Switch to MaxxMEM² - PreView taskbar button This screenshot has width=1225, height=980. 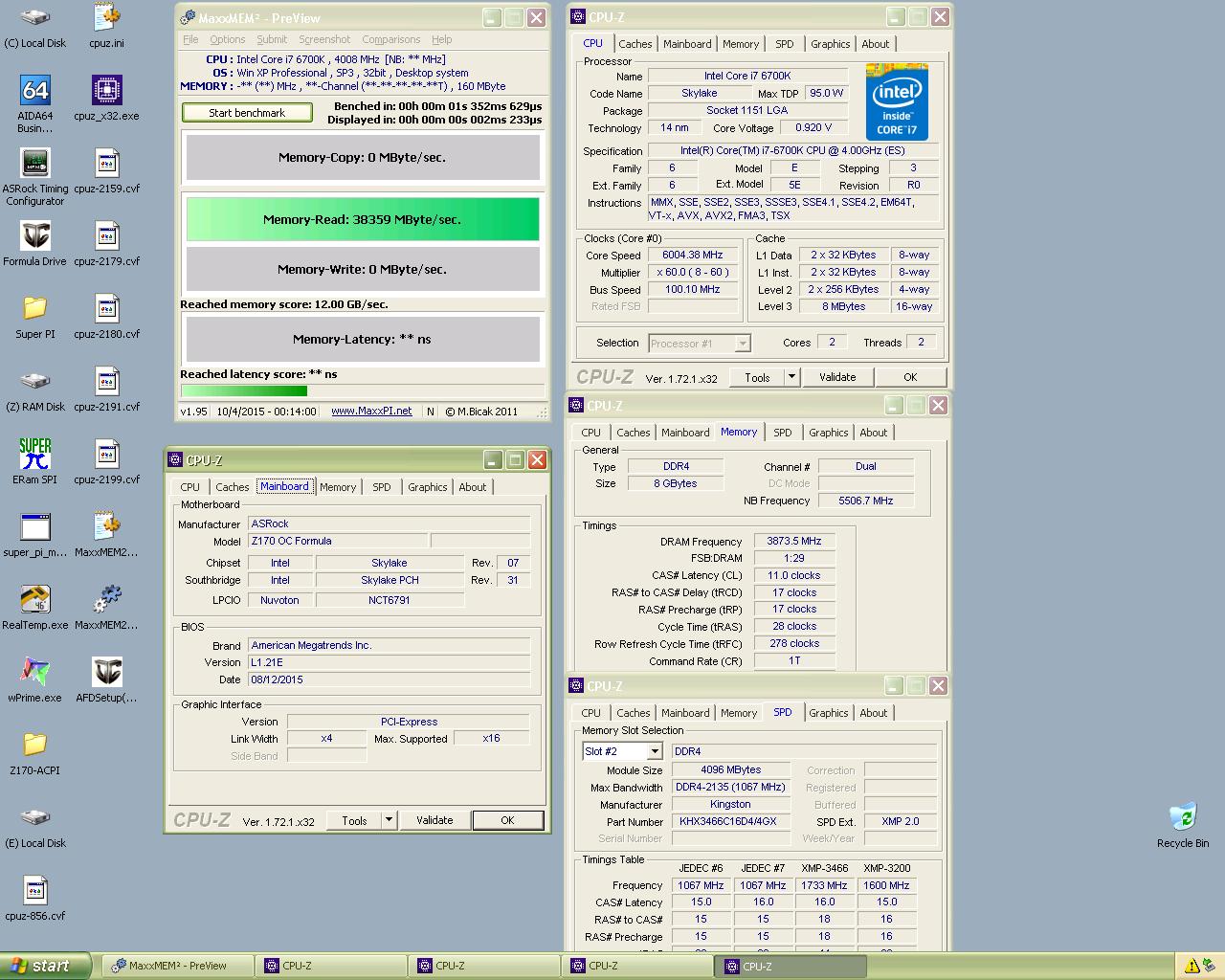coord(177,967)
